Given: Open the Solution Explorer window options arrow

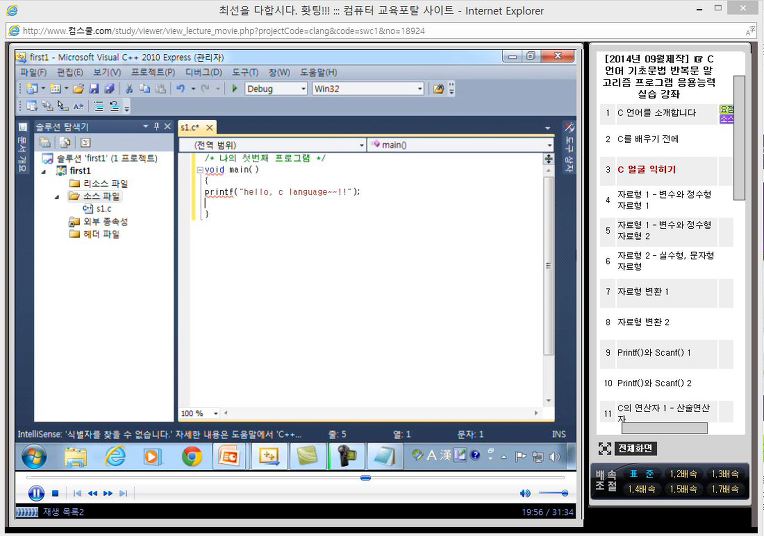Looking at the screenshot, I should (x=145, y=126).
